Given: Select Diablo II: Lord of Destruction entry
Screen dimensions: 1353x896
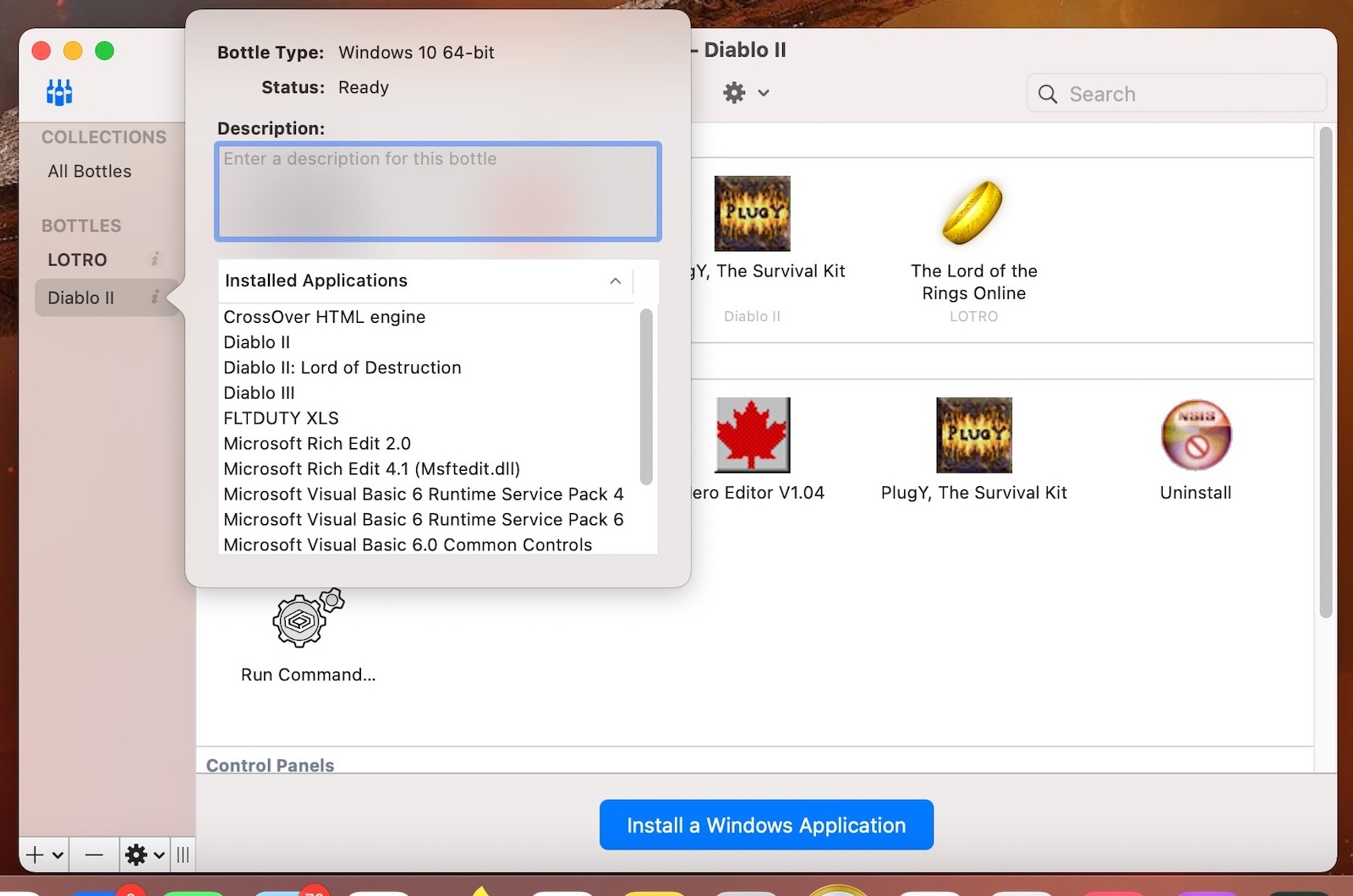Looking at the screenshot, I should (342, 368).
